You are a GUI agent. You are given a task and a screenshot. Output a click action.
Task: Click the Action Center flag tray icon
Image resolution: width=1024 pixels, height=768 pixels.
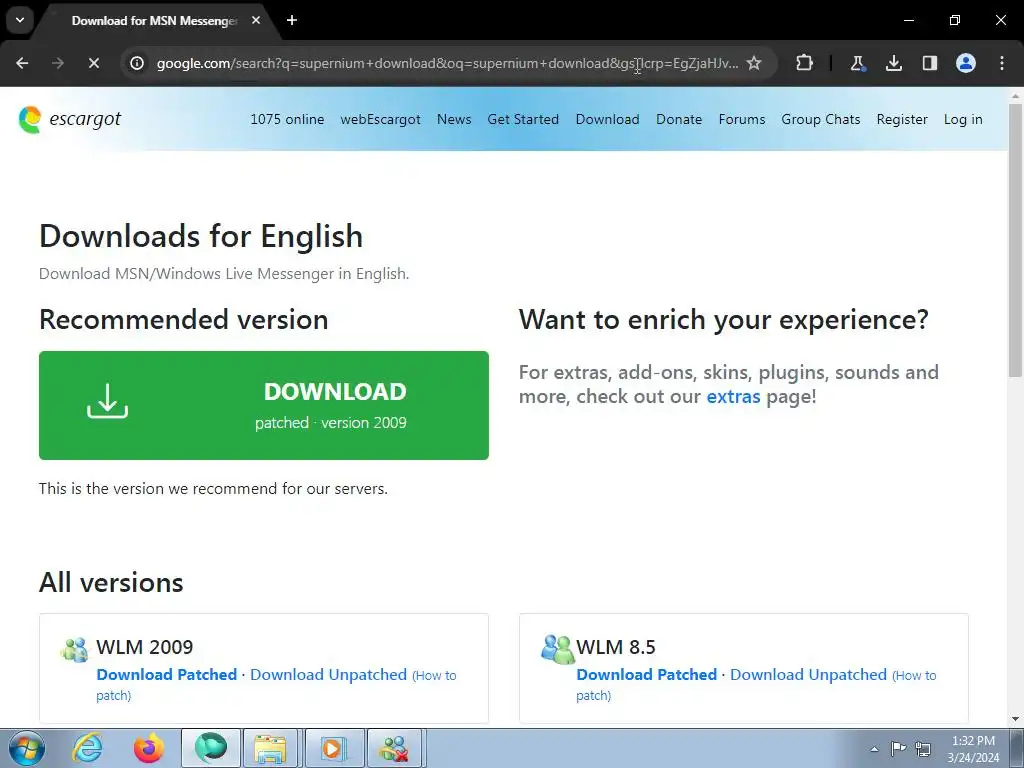[x=899, y=748]
